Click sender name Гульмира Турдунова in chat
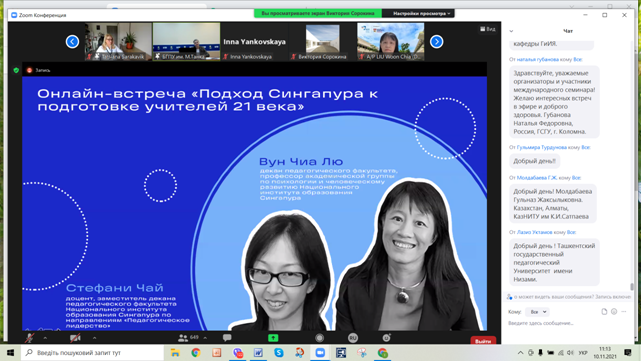 tap(541, 147)
